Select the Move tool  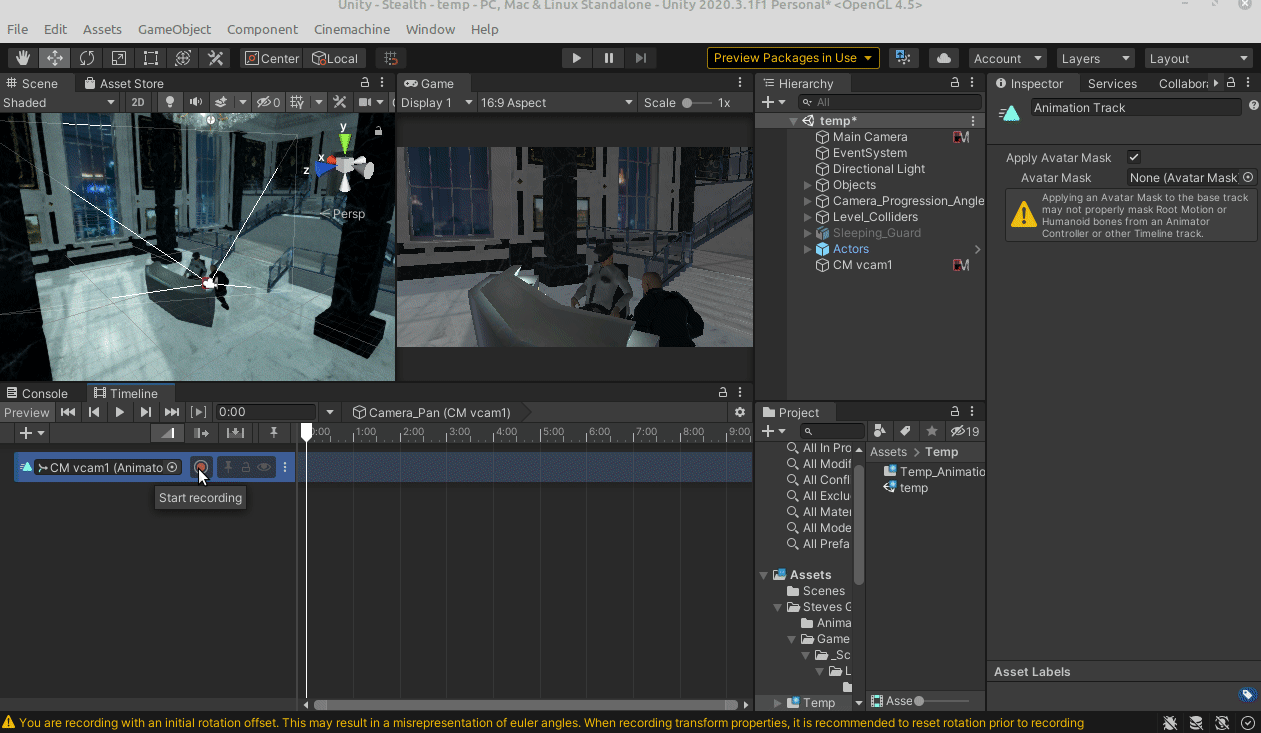[55, 58]
